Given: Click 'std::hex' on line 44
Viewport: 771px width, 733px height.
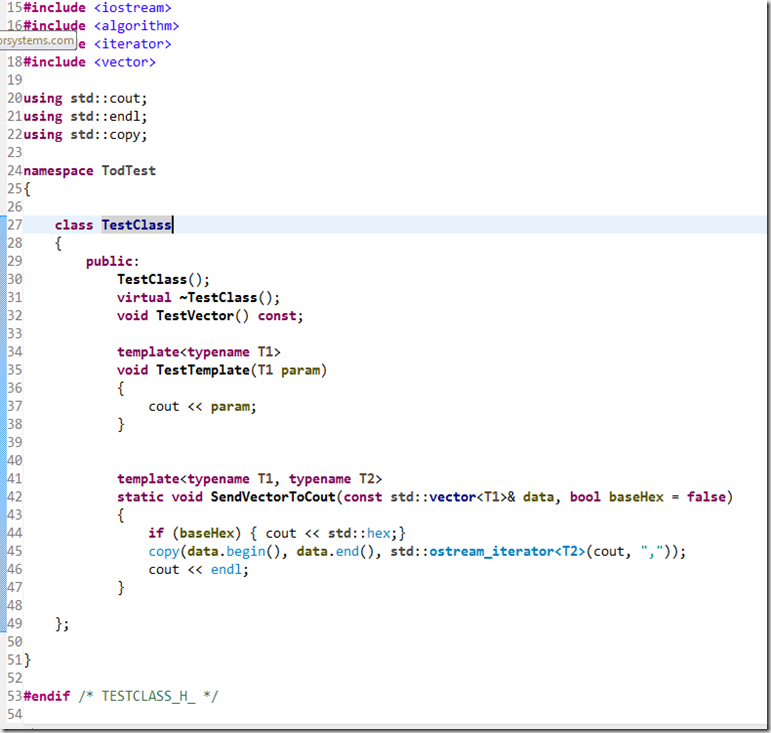Looking at the screenshot, I should click(359, 533).
